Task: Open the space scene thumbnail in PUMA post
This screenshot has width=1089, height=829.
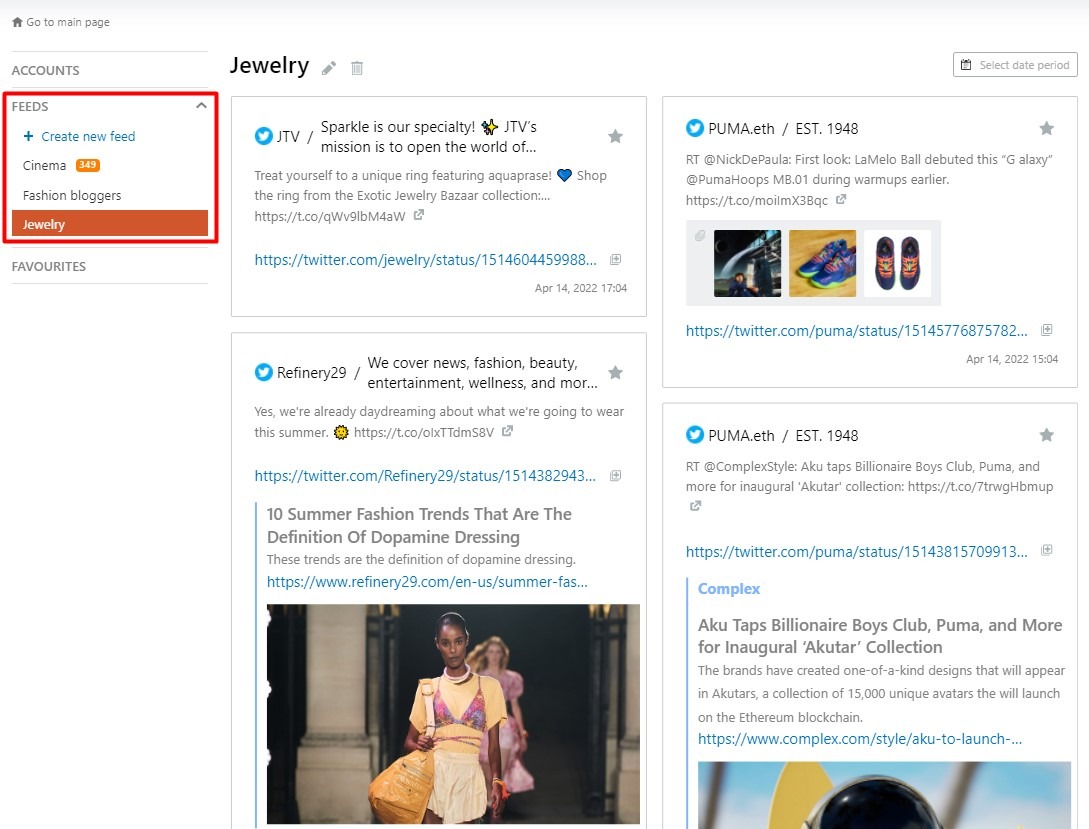Action: 747,263
